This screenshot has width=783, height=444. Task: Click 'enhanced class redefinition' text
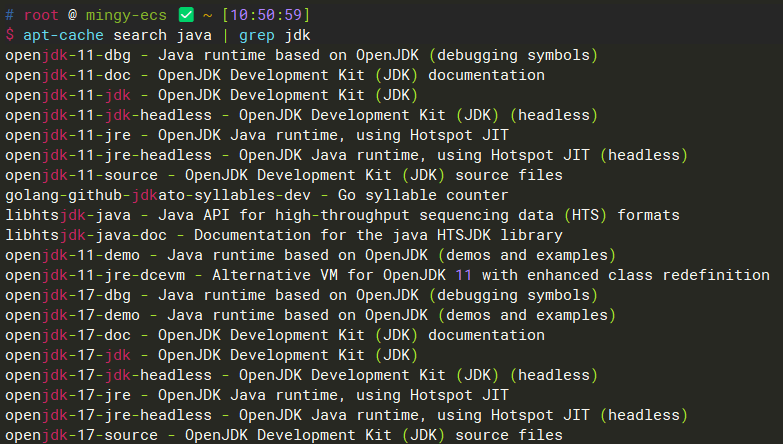click(648, 275)
